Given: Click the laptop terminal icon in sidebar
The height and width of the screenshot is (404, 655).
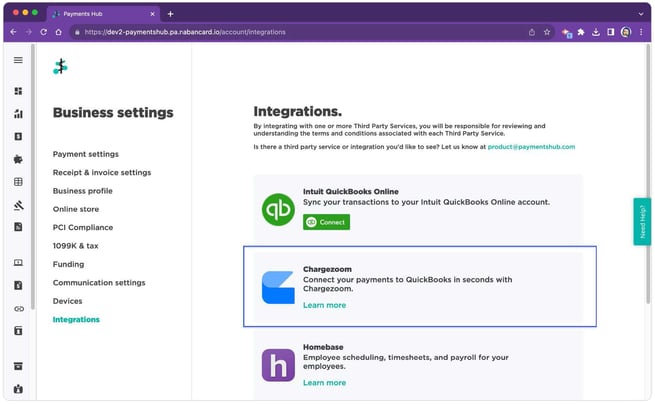Looking at the screenshot, I should pos(18,263).
